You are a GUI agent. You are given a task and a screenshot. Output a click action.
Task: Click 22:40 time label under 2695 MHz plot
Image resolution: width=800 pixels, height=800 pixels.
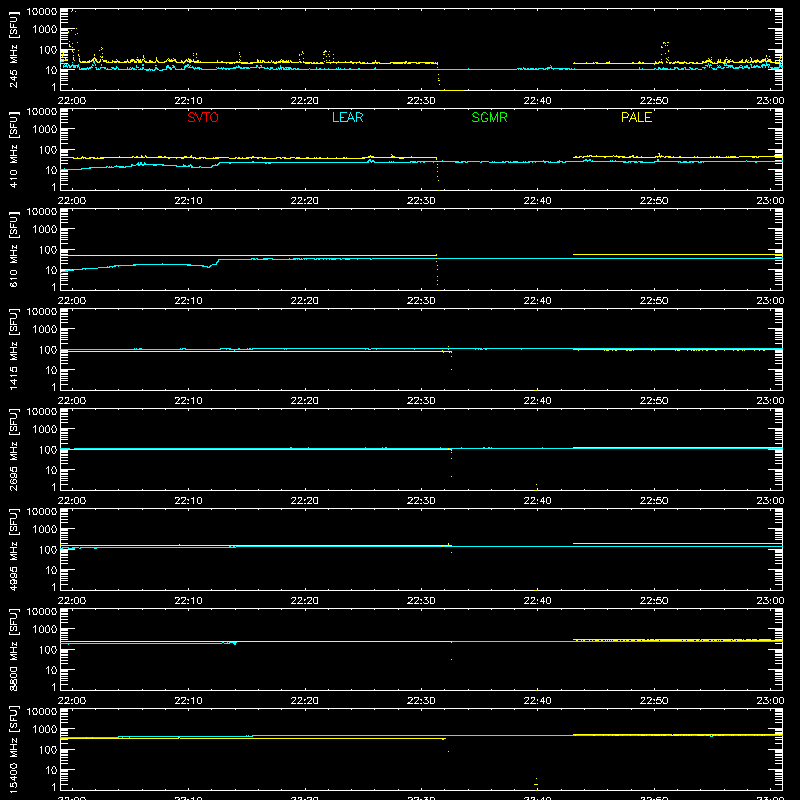click(537, 501)
